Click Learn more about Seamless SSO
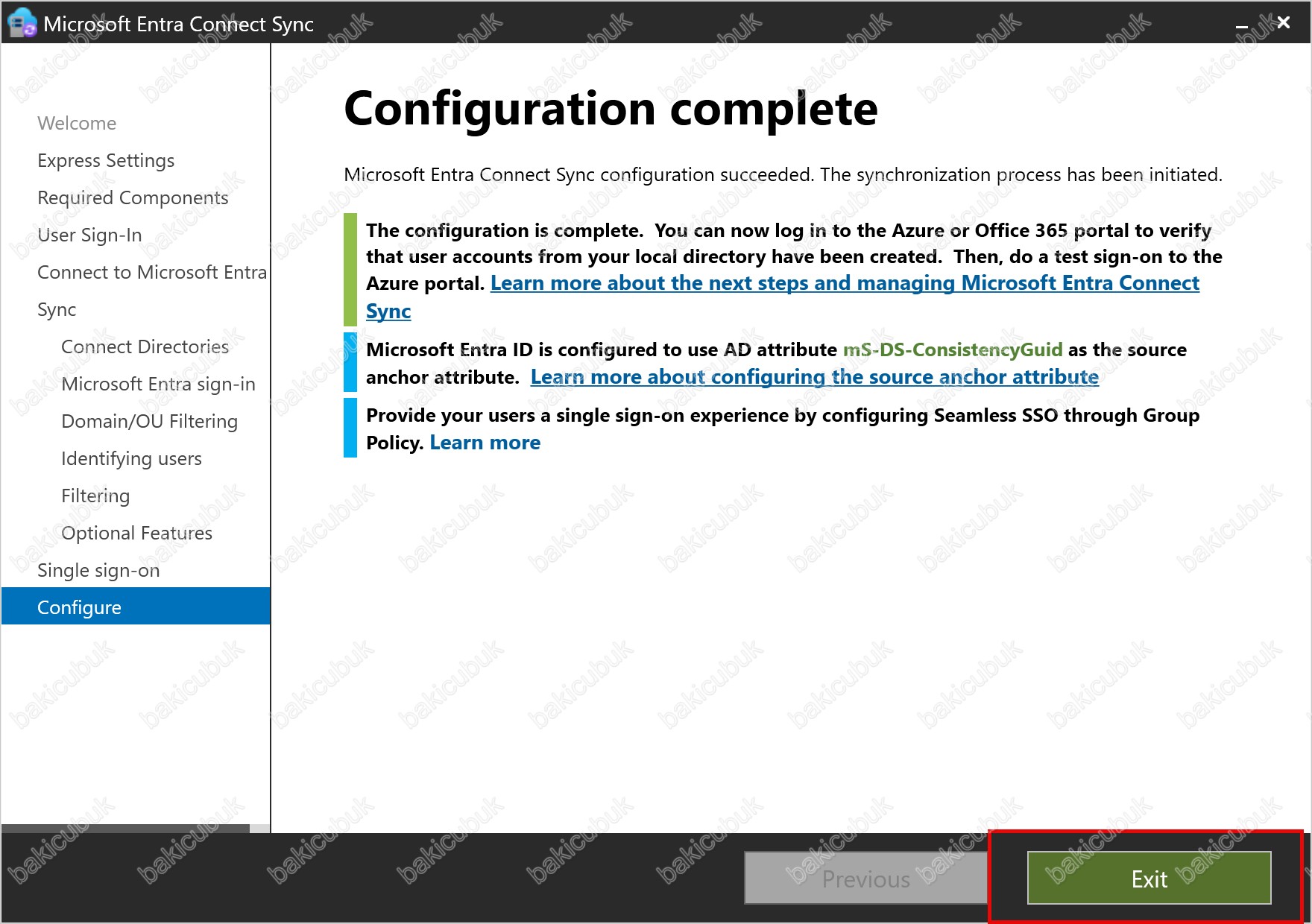1312x924 pixels. point(485,443)
